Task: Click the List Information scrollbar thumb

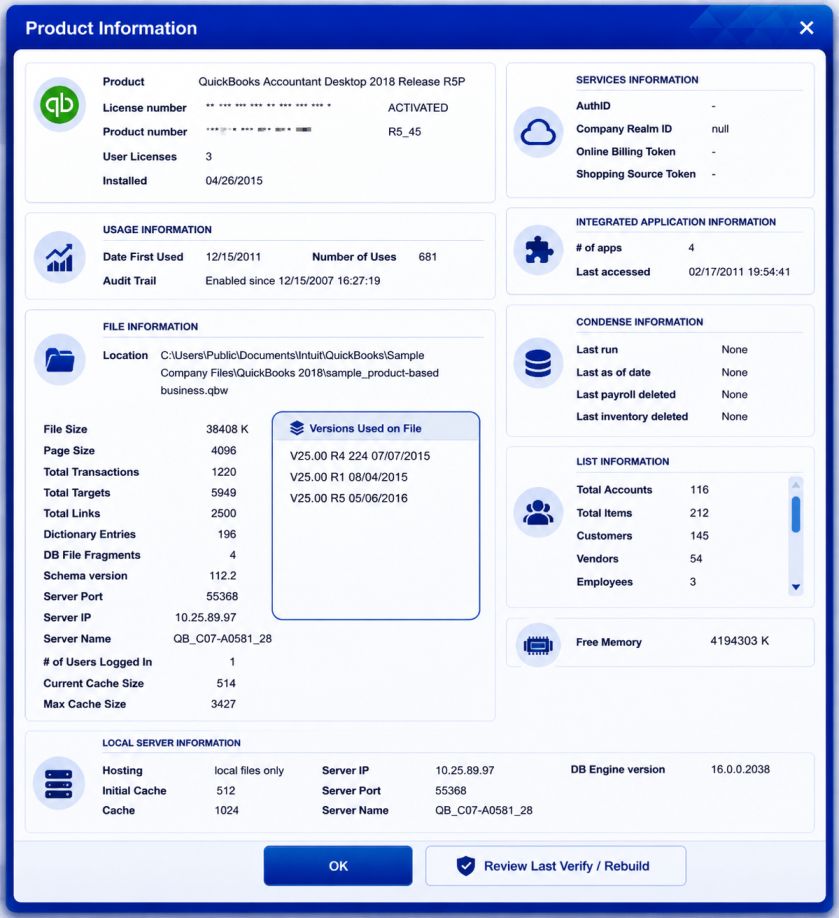Action: [x=796, y=514]
